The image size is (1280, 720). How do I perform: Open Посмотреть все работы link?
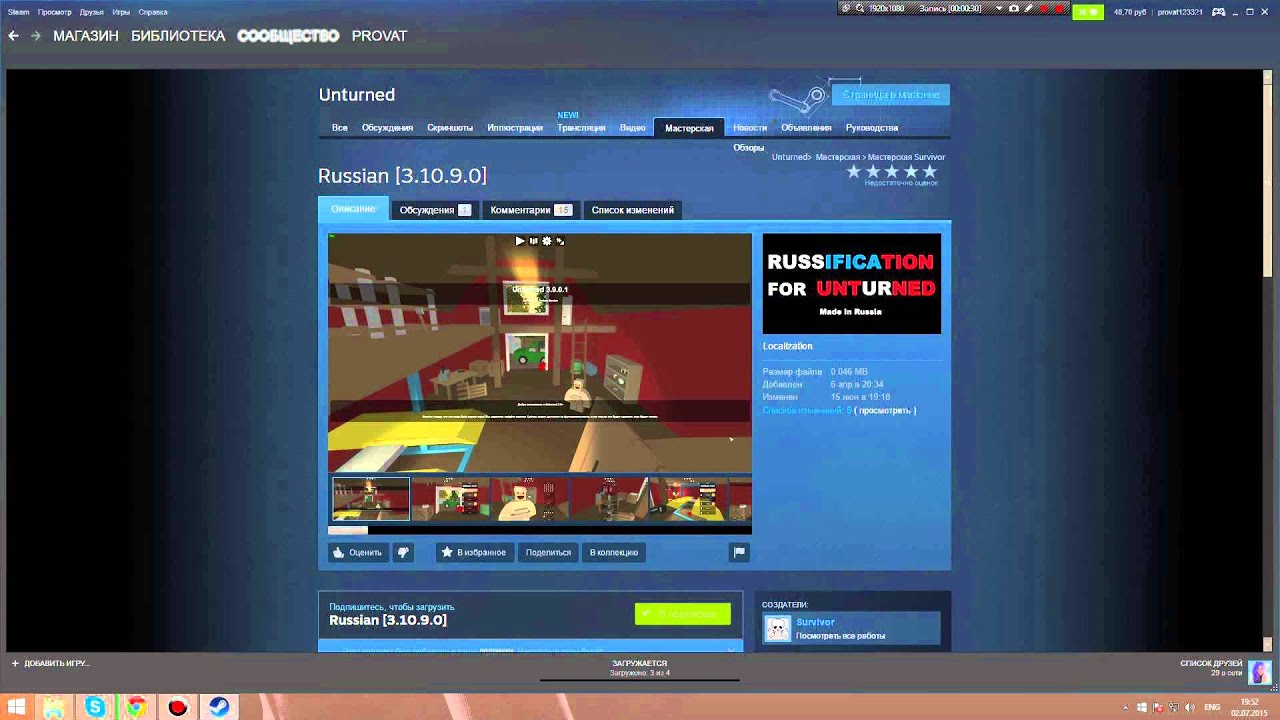[840, 636]
